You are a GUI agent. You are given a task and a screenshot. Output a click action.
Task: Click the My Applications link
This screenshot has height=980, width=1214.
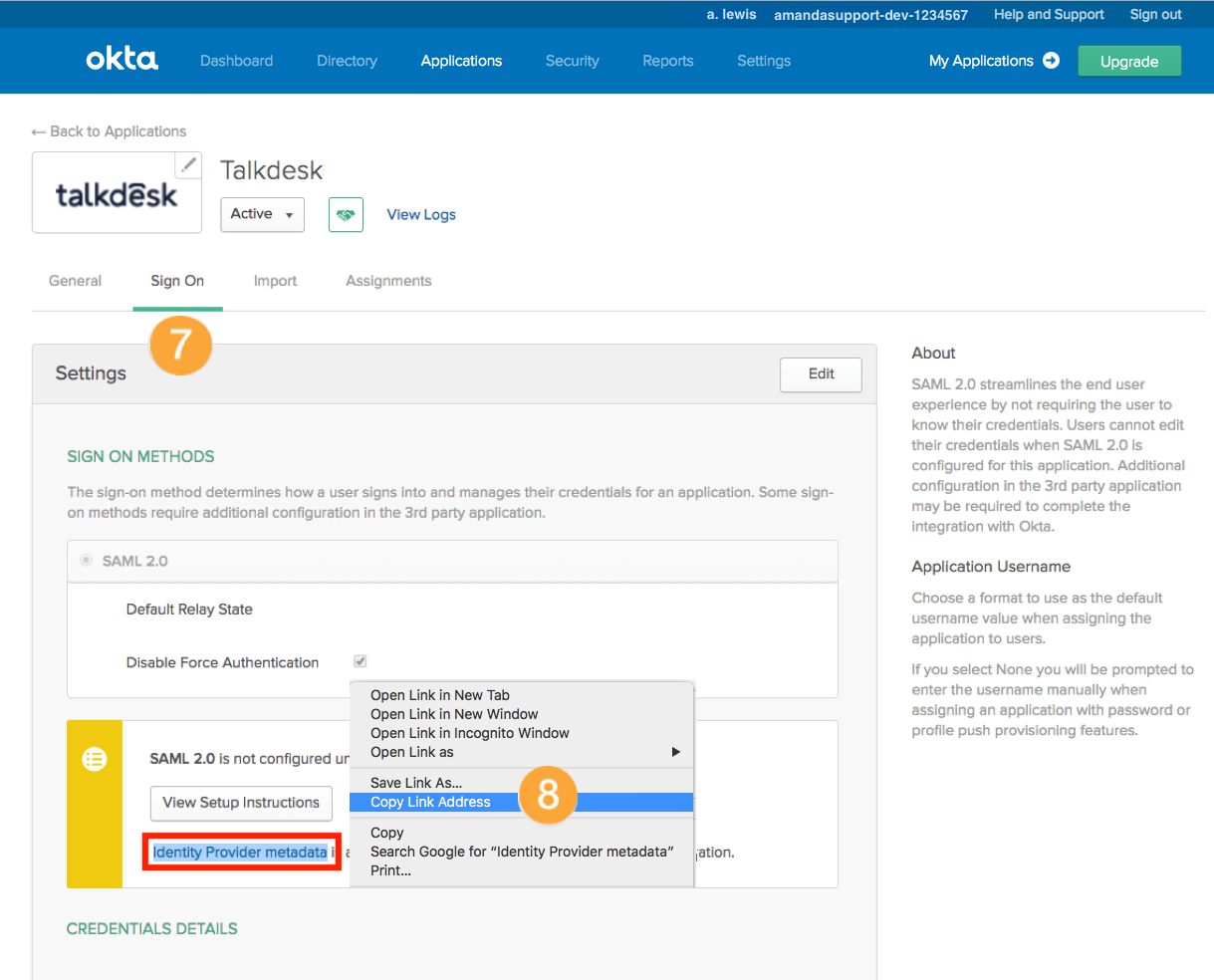click(x=981, y=61)
